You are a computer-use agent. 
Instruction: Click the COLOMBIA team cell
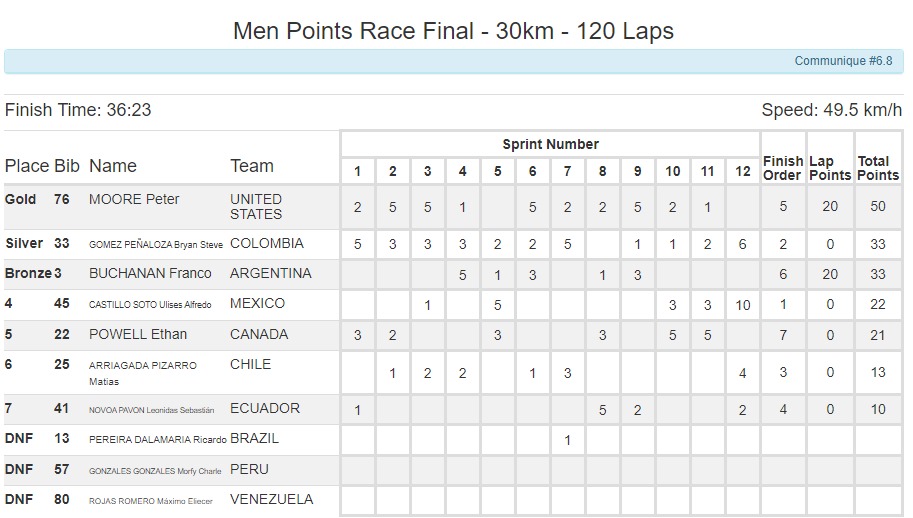(266, 243)
